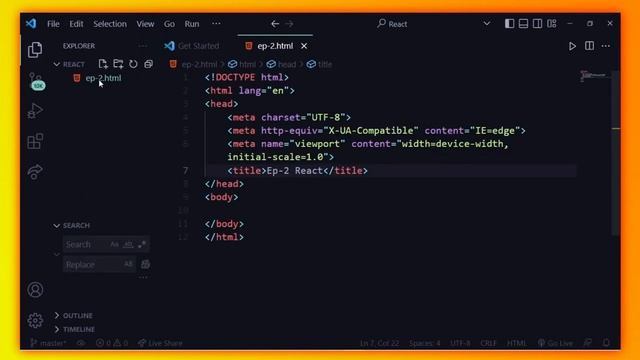Screen dimensions: 640x360
Task: Open the Go menu
Action: [169, 24]
